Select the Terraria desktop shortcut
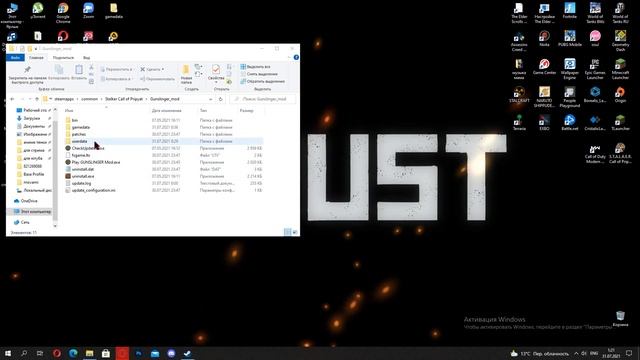Screen dimensions: 640x360 (x=519, y=122)
